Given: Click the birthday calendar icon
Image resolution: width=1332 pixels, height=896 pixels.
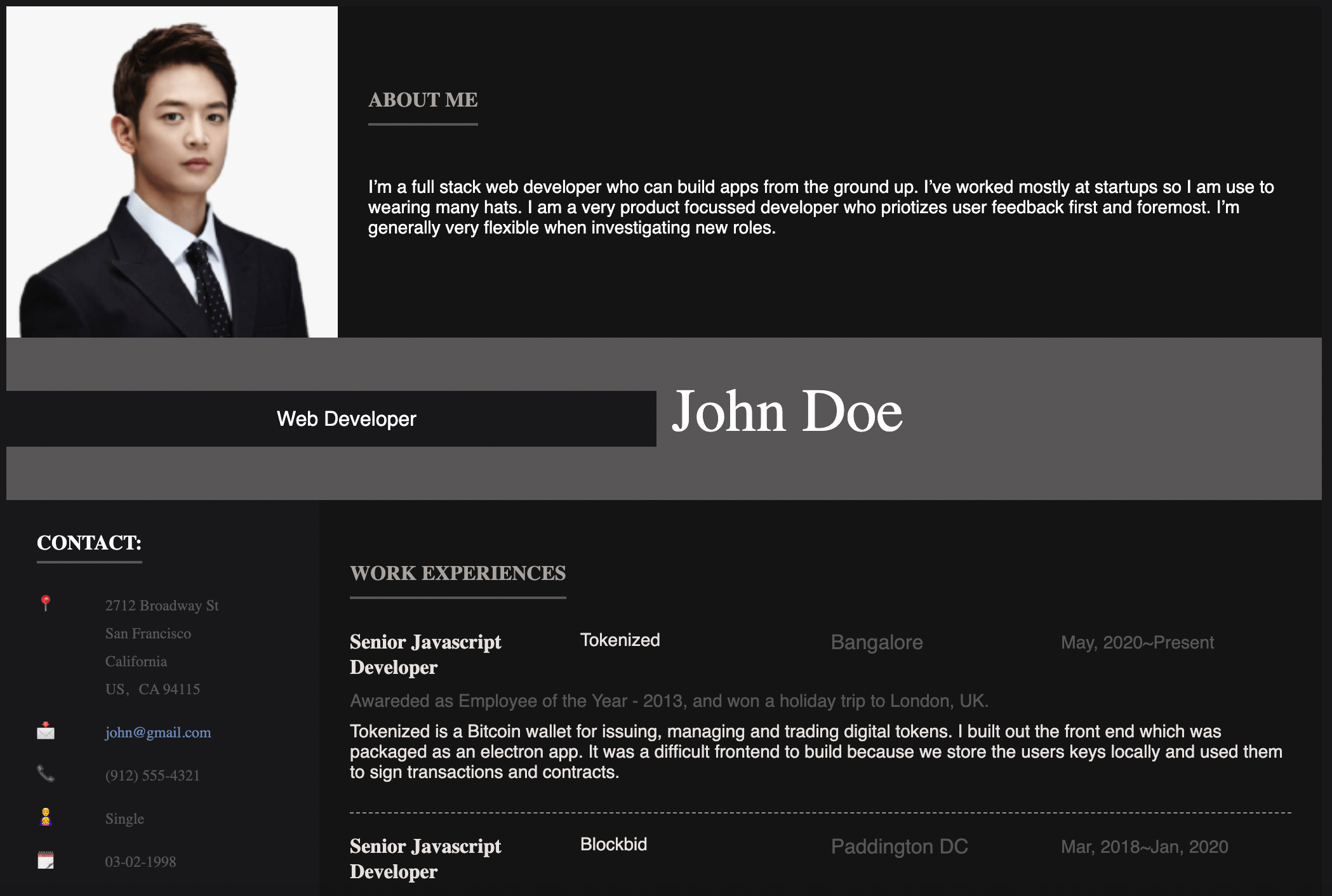Looking at the screenshot, I should pyautogui.click(x=46, y=860).
